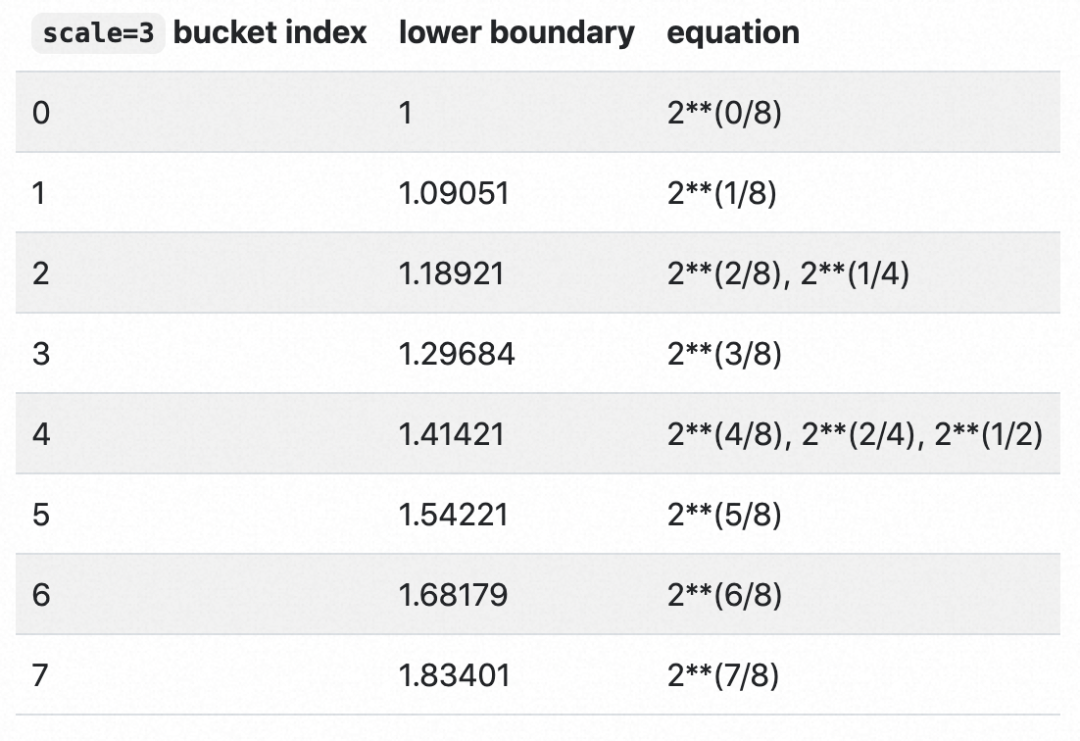Select lower boundary value 1.68179
This screenshot has width=1080, height=741.
(453, 595)
